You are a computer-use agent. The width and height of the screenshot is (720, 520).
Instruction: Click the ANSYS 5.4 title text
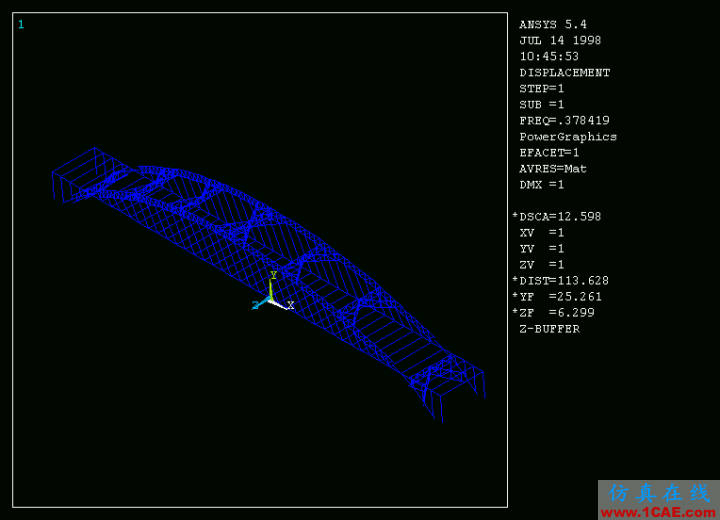(x=553, y=25)
